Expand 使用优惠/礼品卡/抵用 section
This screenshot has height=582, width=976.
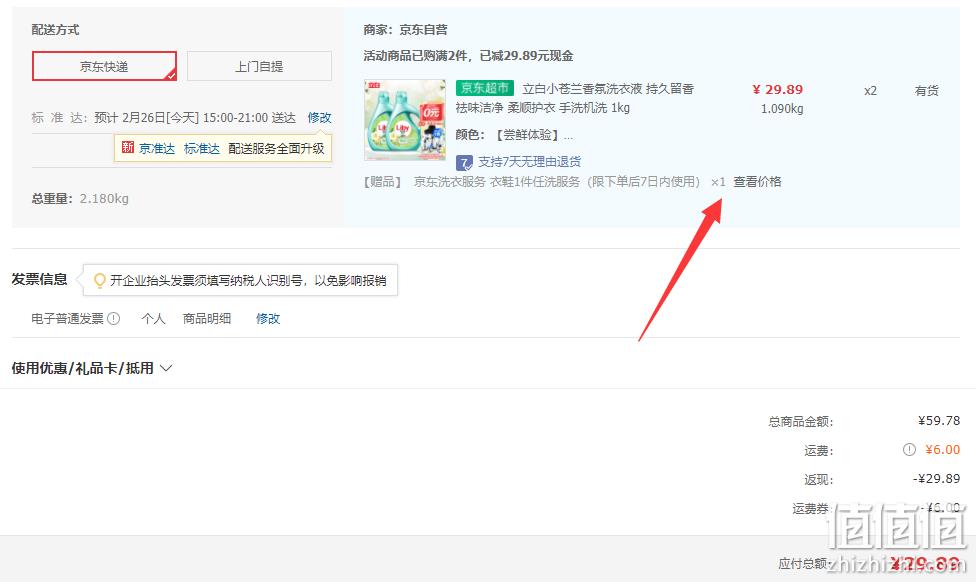pos(92,368)
